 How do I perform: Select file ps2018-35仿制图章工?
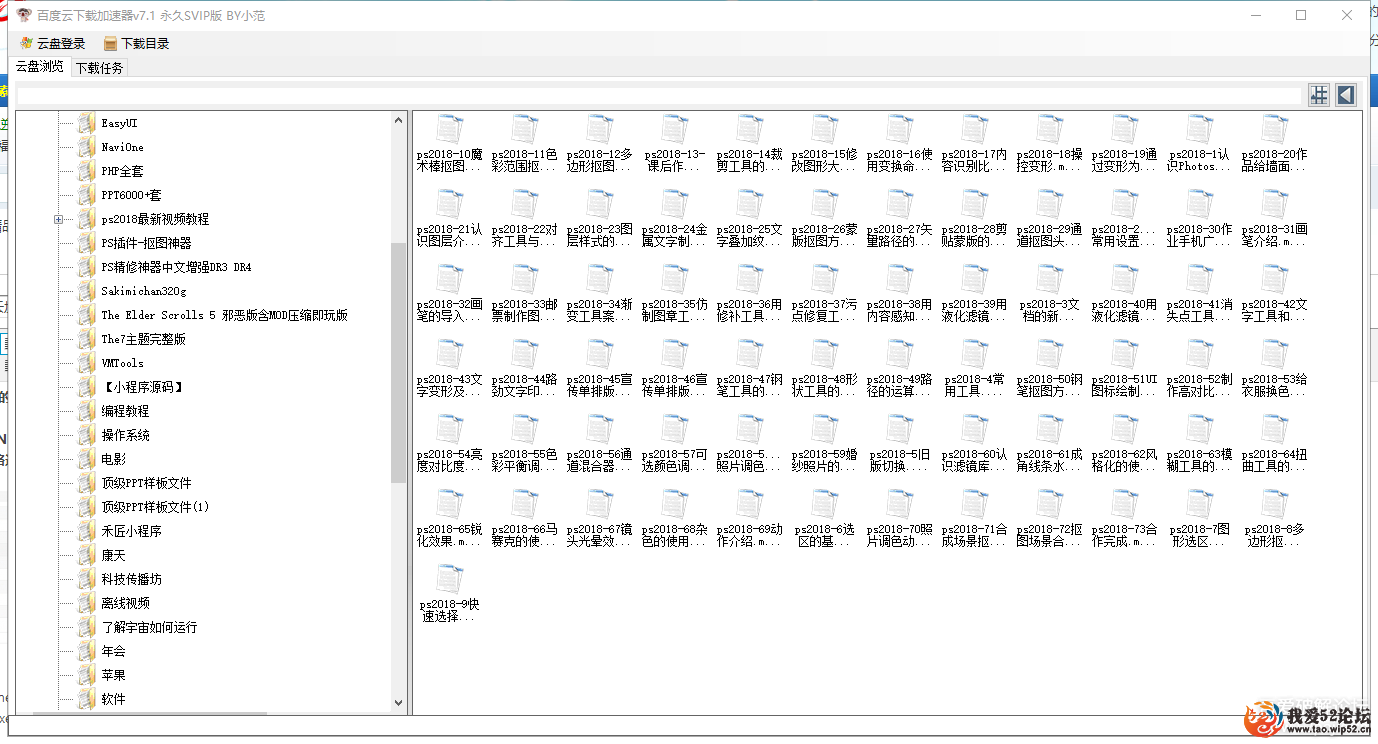(x=675, y=294)
